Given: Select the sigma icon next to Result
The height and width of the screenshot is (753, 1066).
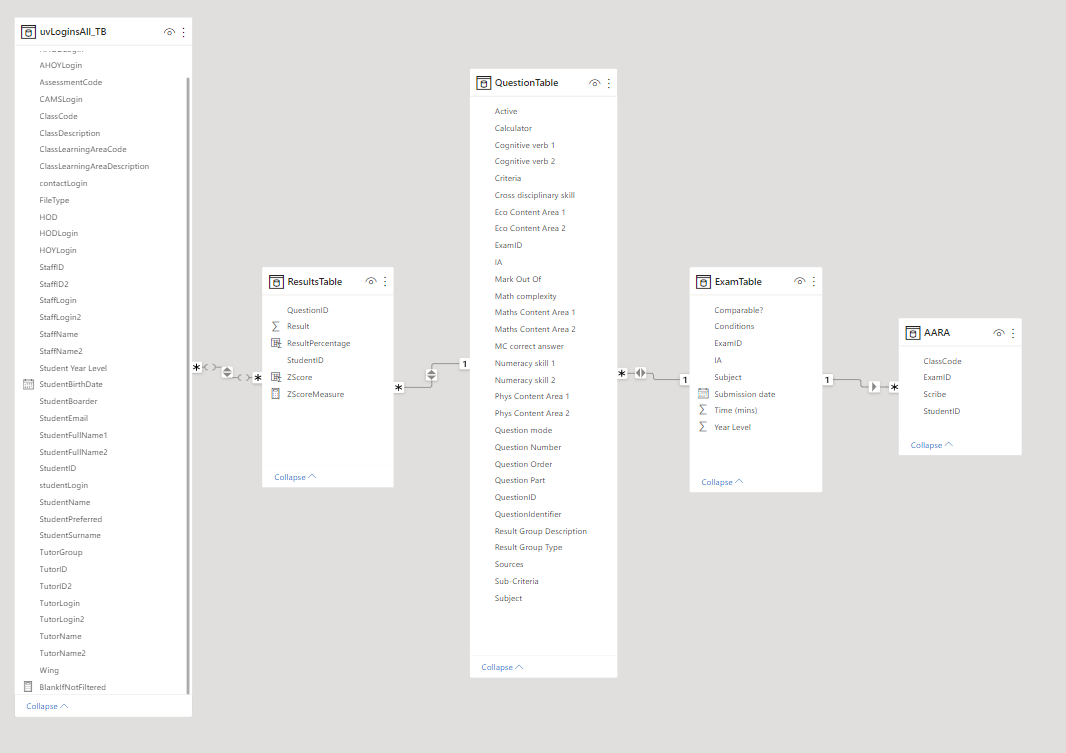Looking at the screenshot, I should click(275, 326).
